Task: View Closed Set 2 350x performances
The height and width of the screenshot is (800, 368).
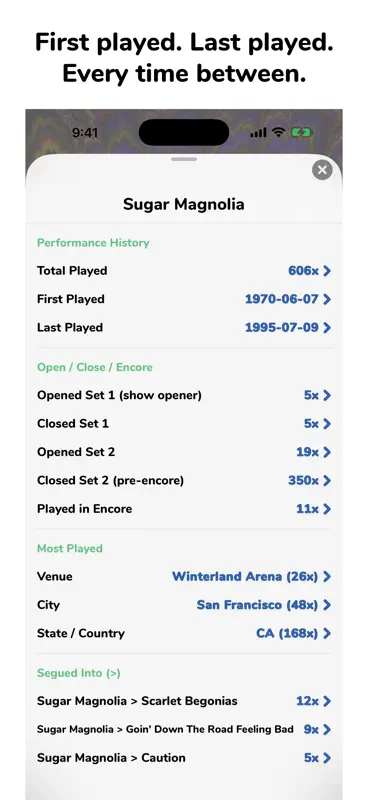Action: [310, 481]
